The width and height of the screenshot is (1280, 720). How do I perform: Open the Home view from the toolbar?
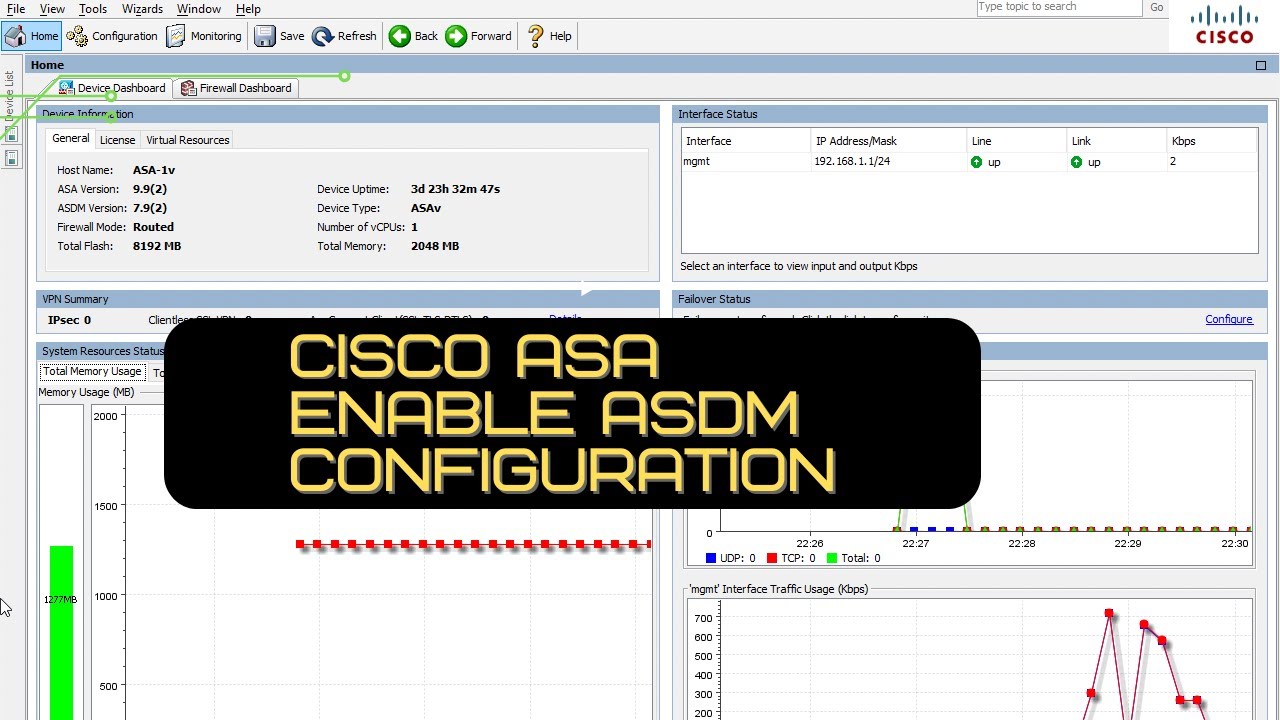pos(32,36)
